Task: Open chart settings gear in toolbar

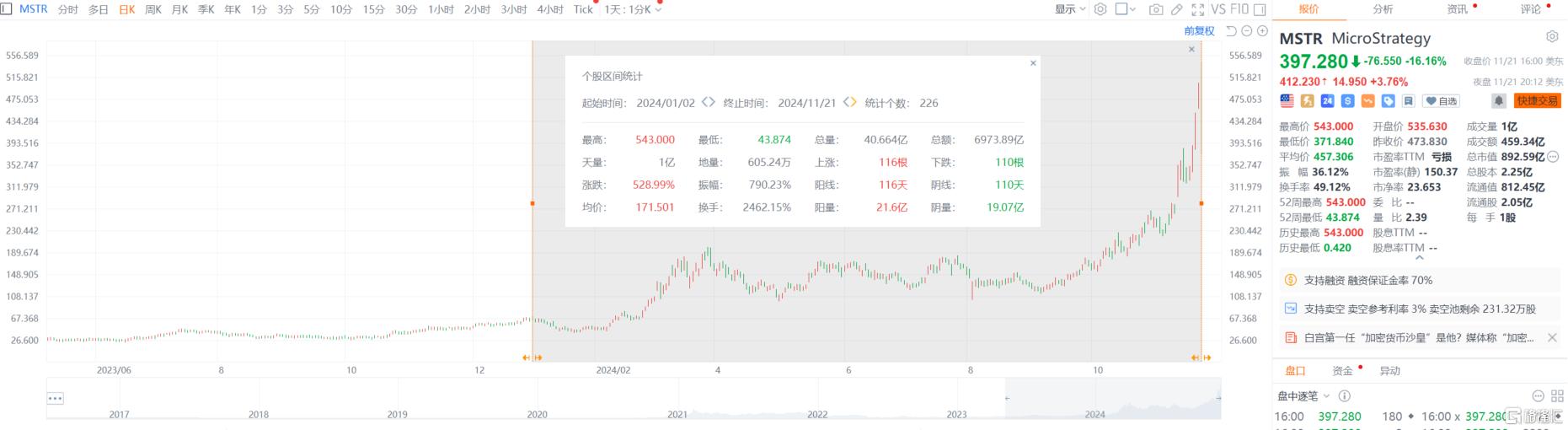Action: [1100, 9]
